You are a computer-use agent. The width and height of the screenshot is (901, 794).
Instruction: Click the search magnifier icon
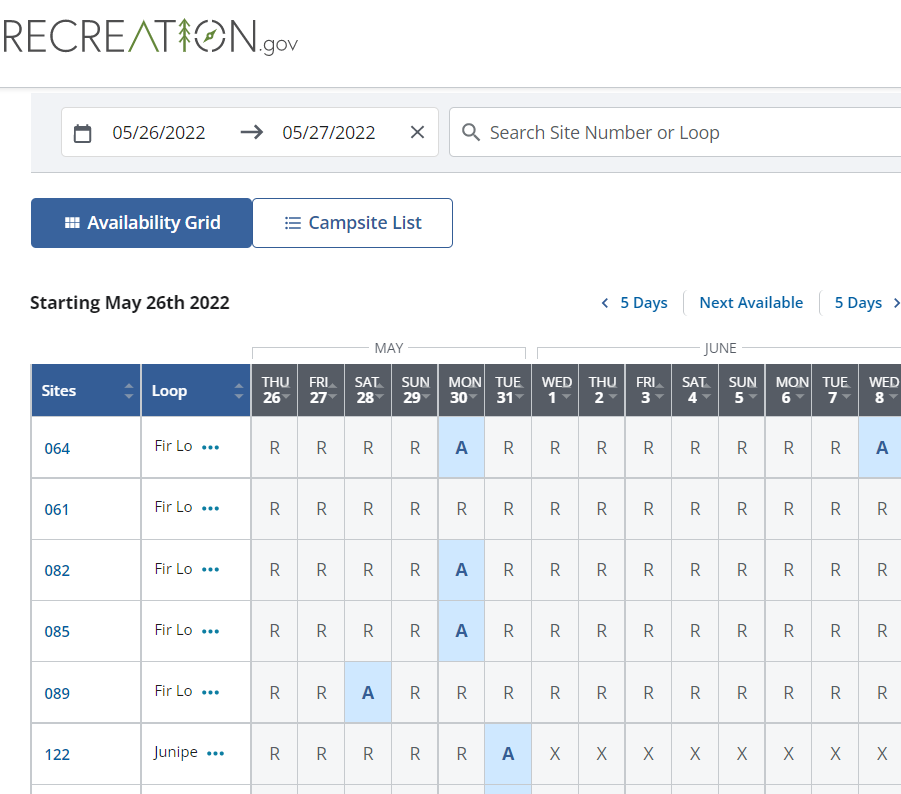coord(470,132)
